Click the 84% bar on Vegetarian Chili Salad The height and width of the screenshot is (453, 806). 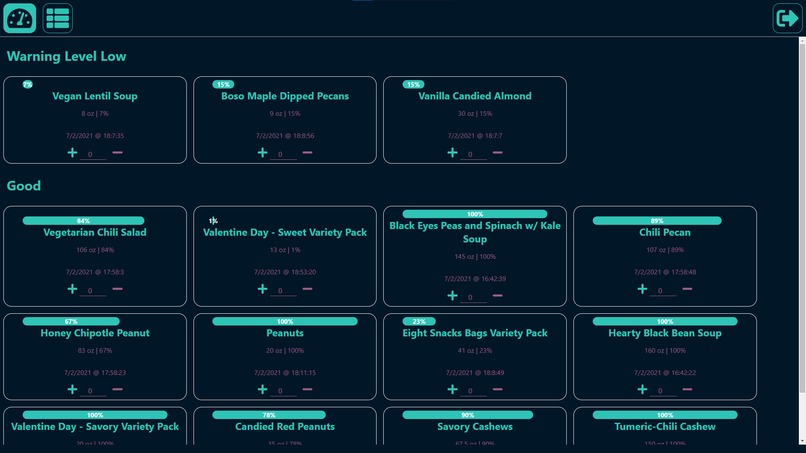83,221
